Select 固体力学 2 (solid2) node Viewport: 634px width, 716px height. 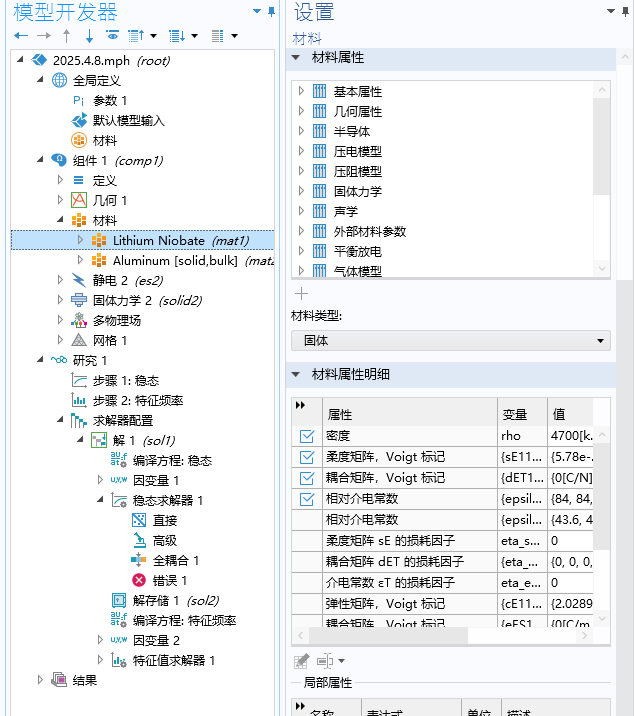(x=147, y=300)
